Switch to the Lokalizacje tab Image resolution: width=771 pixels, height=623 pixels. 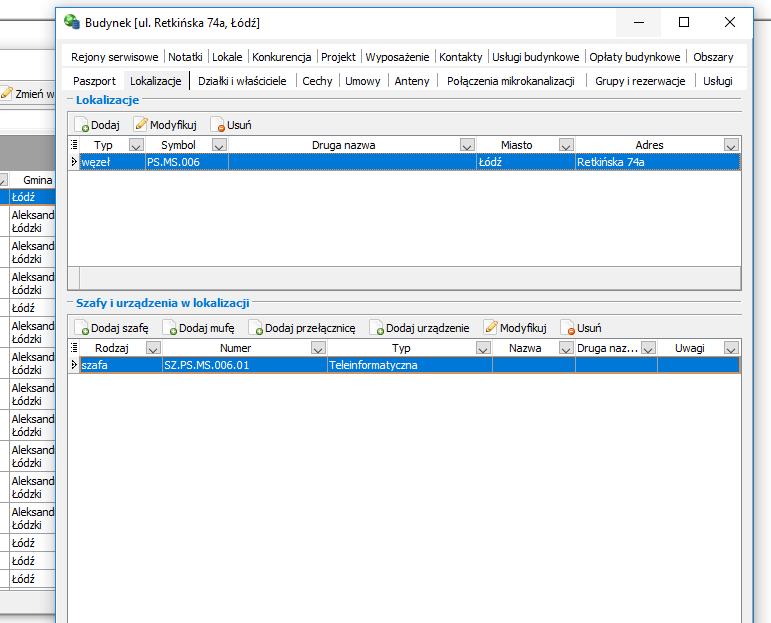156,81
